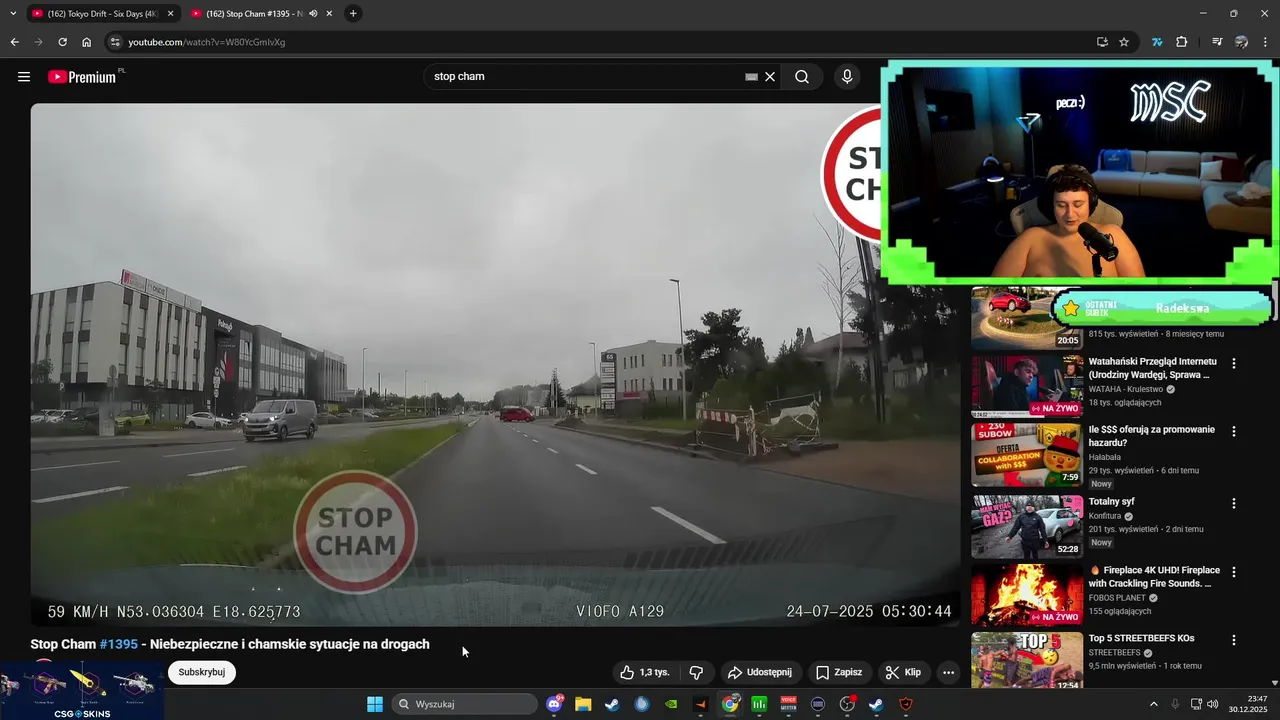Bookmark this page with star icon
This screenshot has height=720, width=1280.
[x=1124, y=42]
